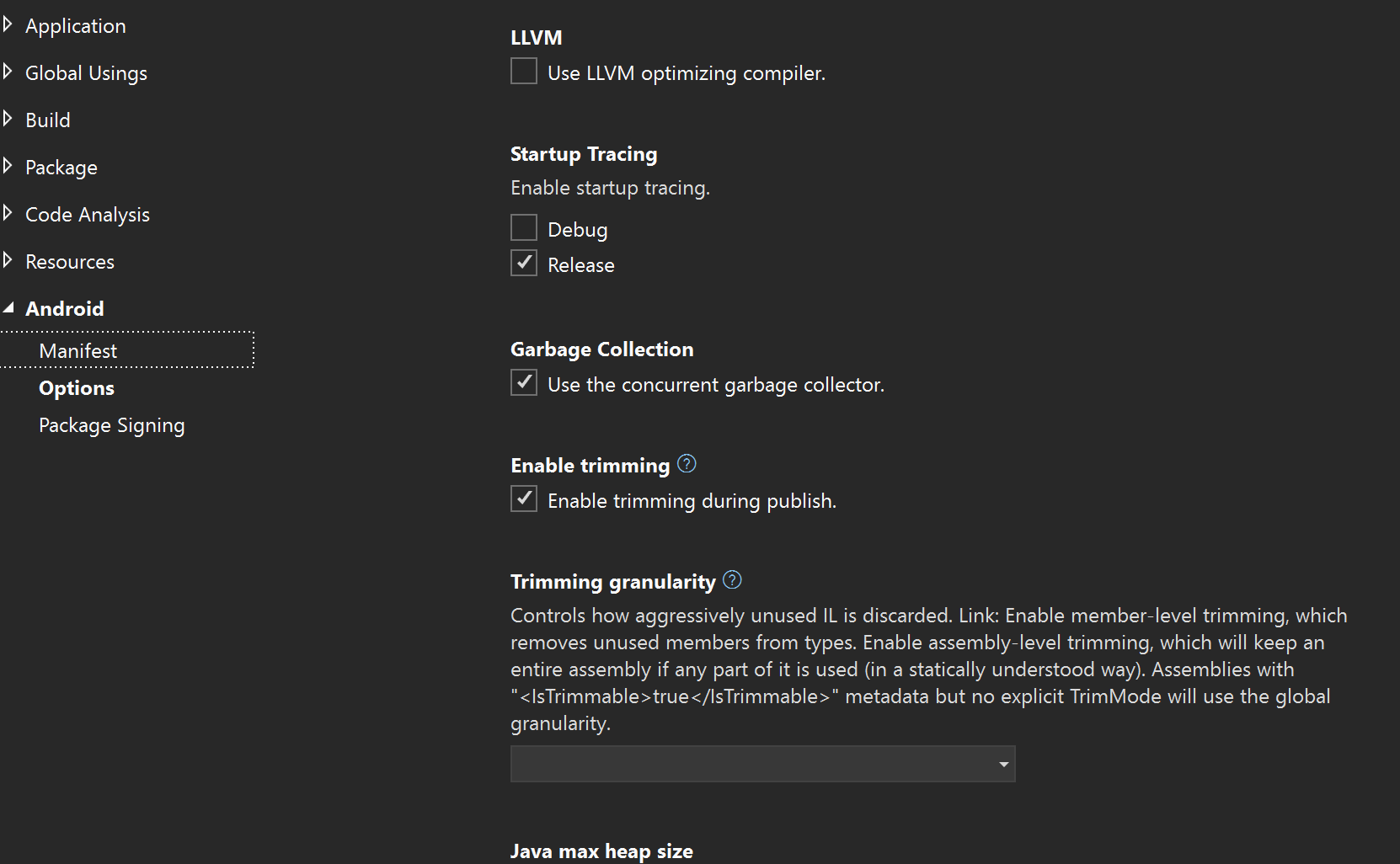Expand the Code Analysis section arrow
The height and width of the screenshot is (864, 1400).
[8, 213]
